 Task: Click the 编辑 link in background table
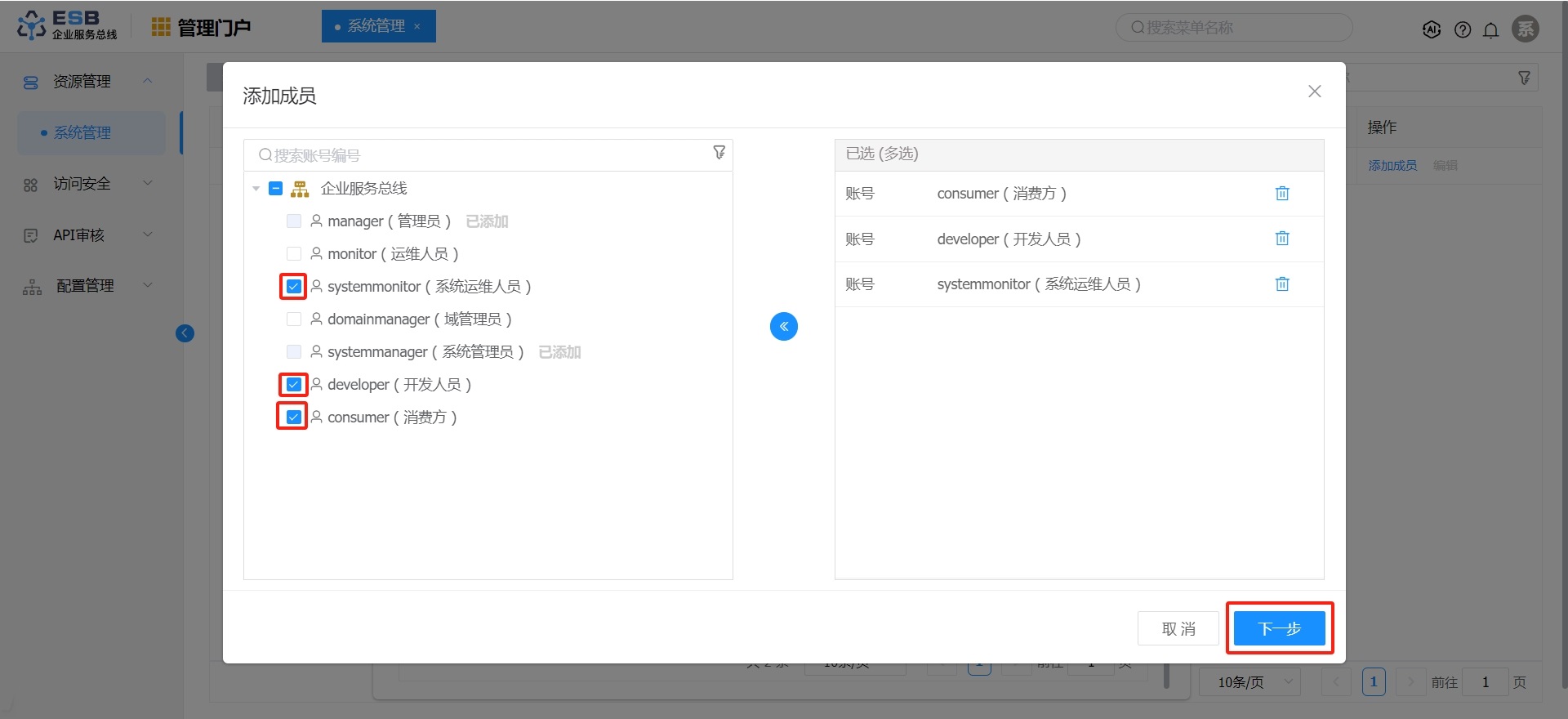click(x=1445, y=166)
